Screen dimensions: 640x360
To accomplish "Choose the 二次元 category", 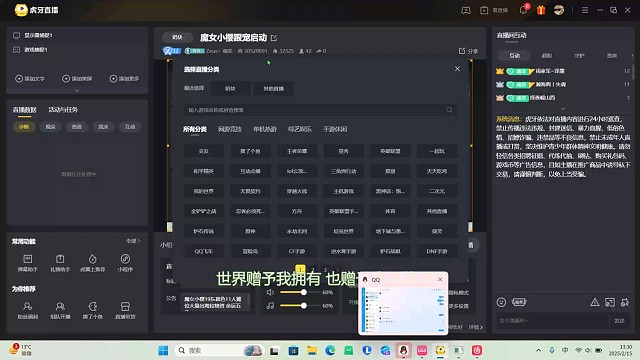I will 437,191.
